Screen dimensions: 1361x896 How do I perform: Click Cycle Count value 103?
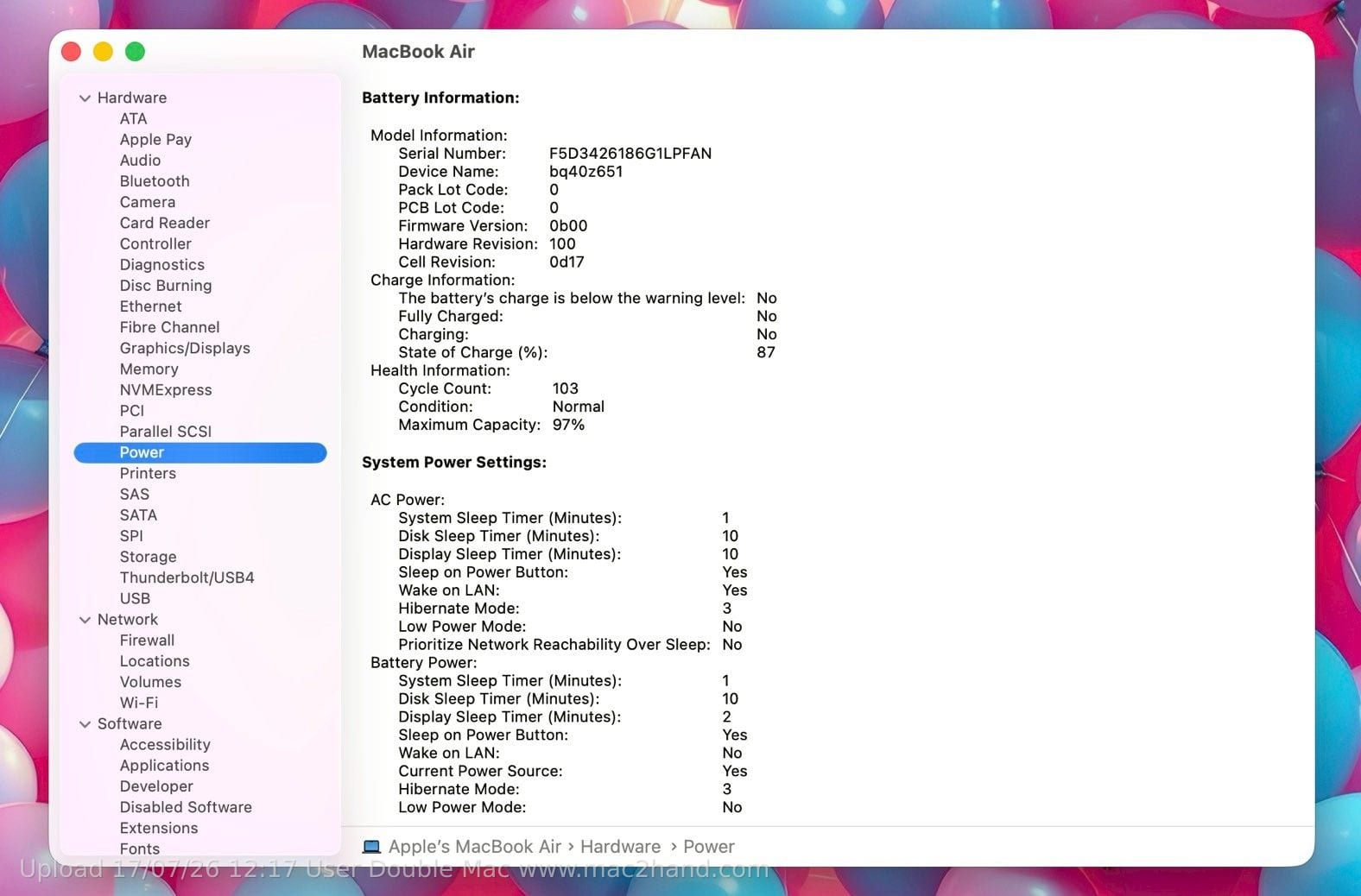tap(566, 388)
